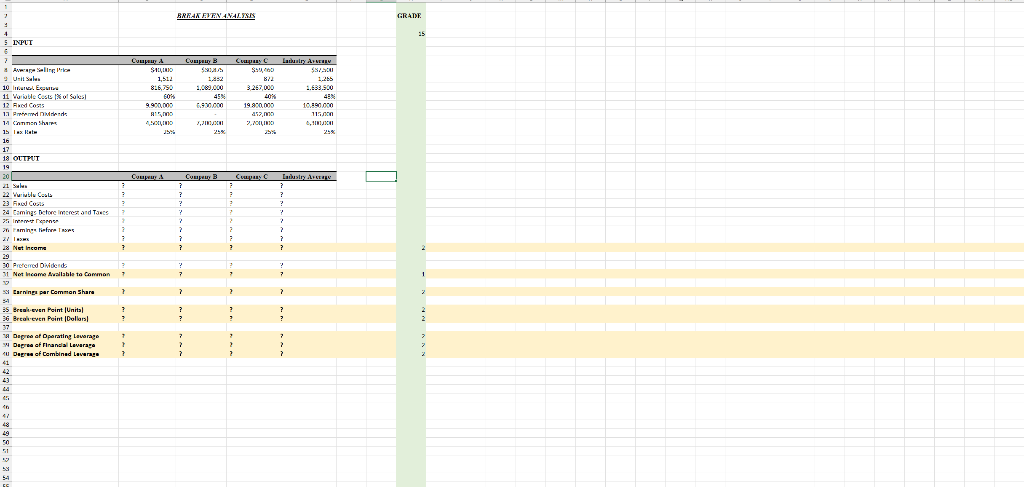Click Company C header in the input table
1024x487 pixels.
[x=253, y=60]
